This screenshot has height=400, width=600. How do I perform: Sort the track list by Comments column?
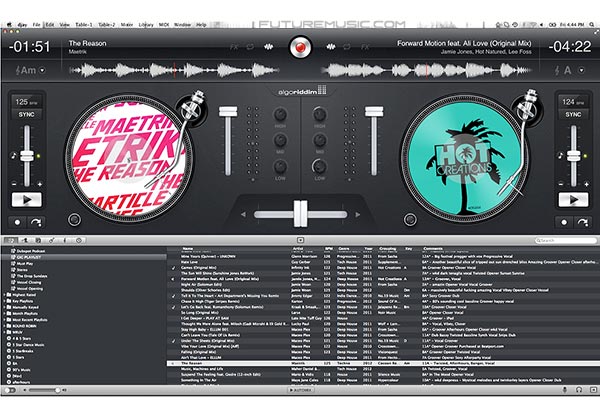click(433, 249)
